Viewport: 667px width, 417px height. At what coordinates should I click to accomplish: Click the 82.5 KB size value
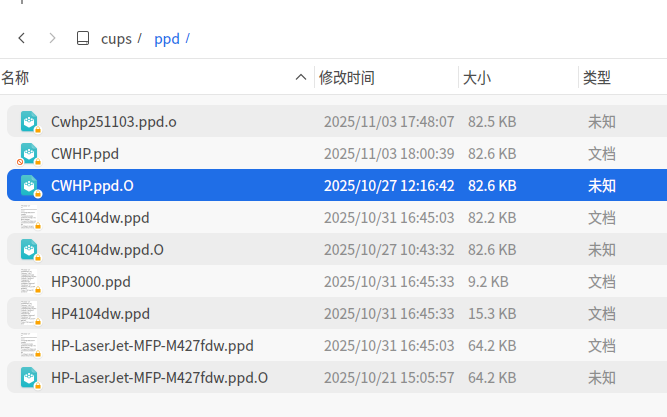[492, 122]
